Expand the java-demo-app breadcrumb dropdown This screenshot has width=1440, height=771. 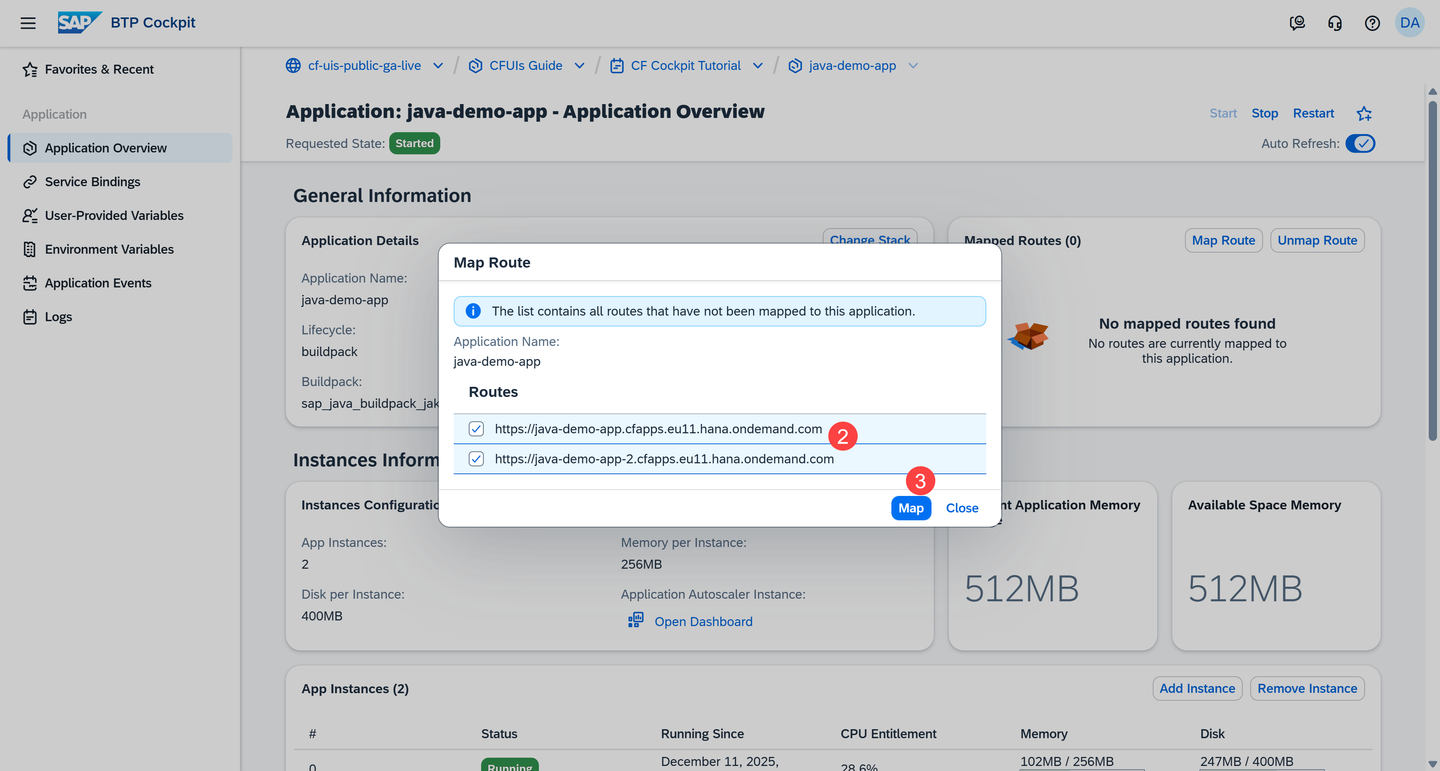[913, 66]
